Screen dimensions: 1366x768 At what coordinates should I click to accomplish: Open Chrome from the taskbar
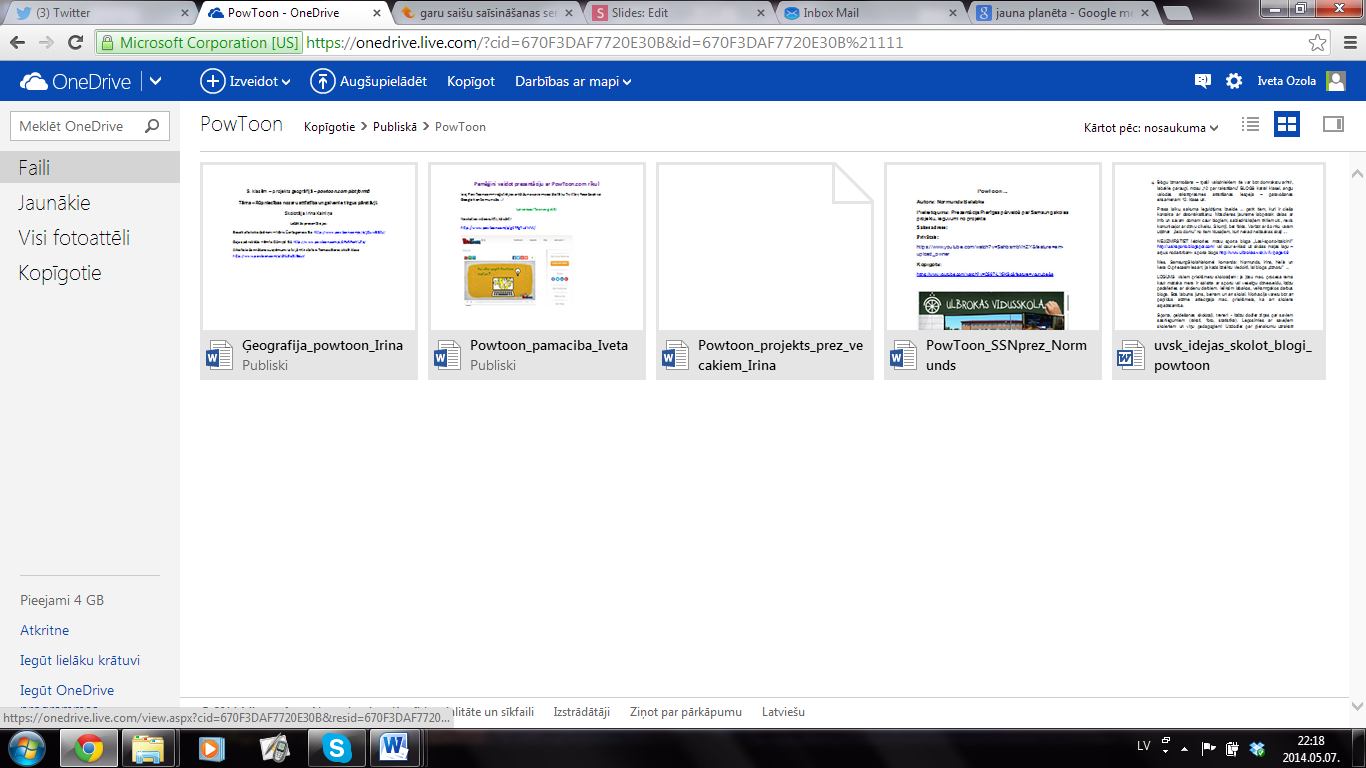click(89, 747)
